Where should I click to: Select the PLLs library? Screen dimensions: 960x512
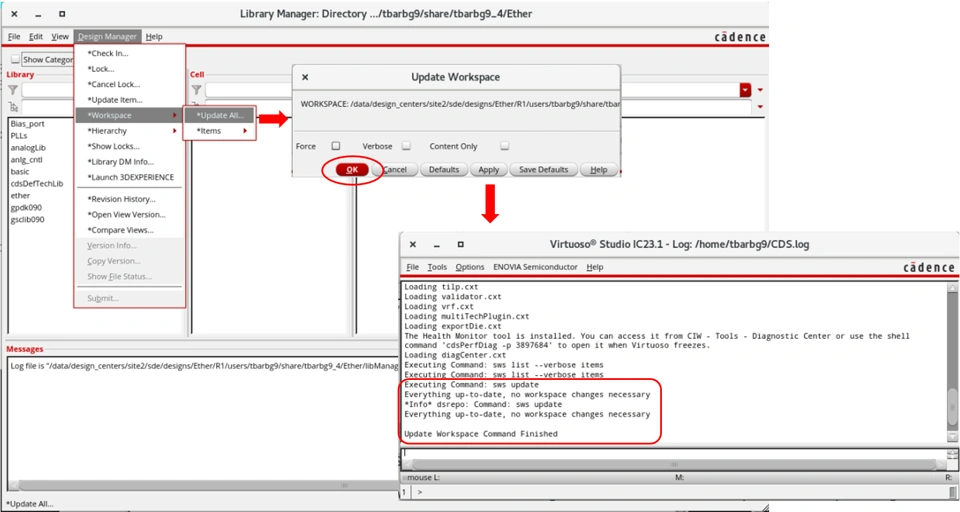(19, 136)
